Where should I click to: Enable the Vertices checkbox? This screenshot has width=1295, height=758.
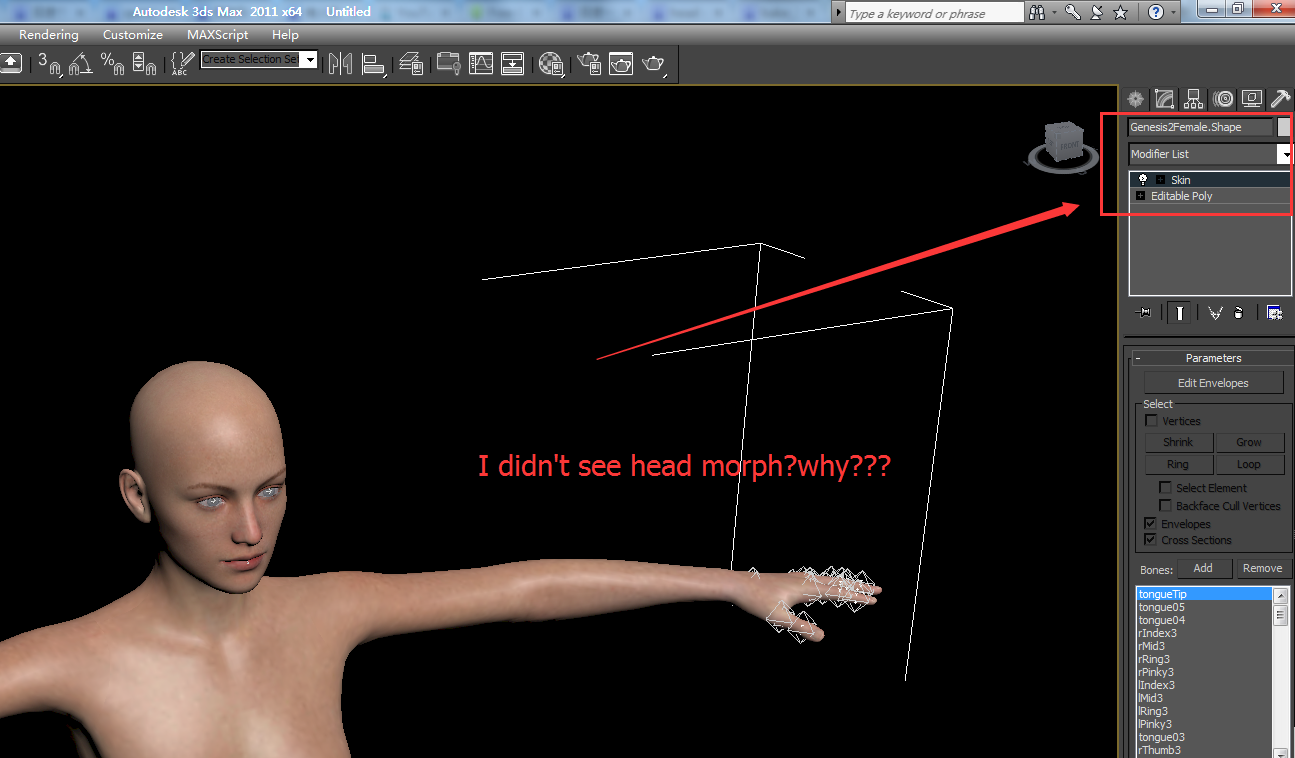pos(1151,421)
